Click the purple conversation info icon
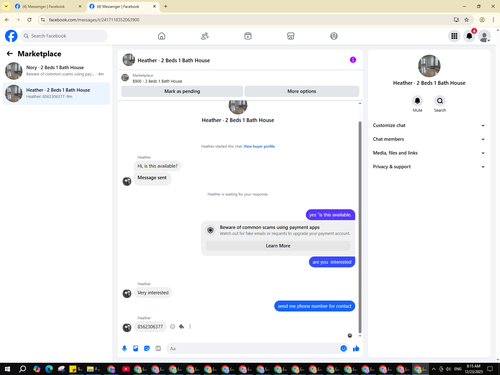Screen dimensions: 500x375 coord(353,60)
